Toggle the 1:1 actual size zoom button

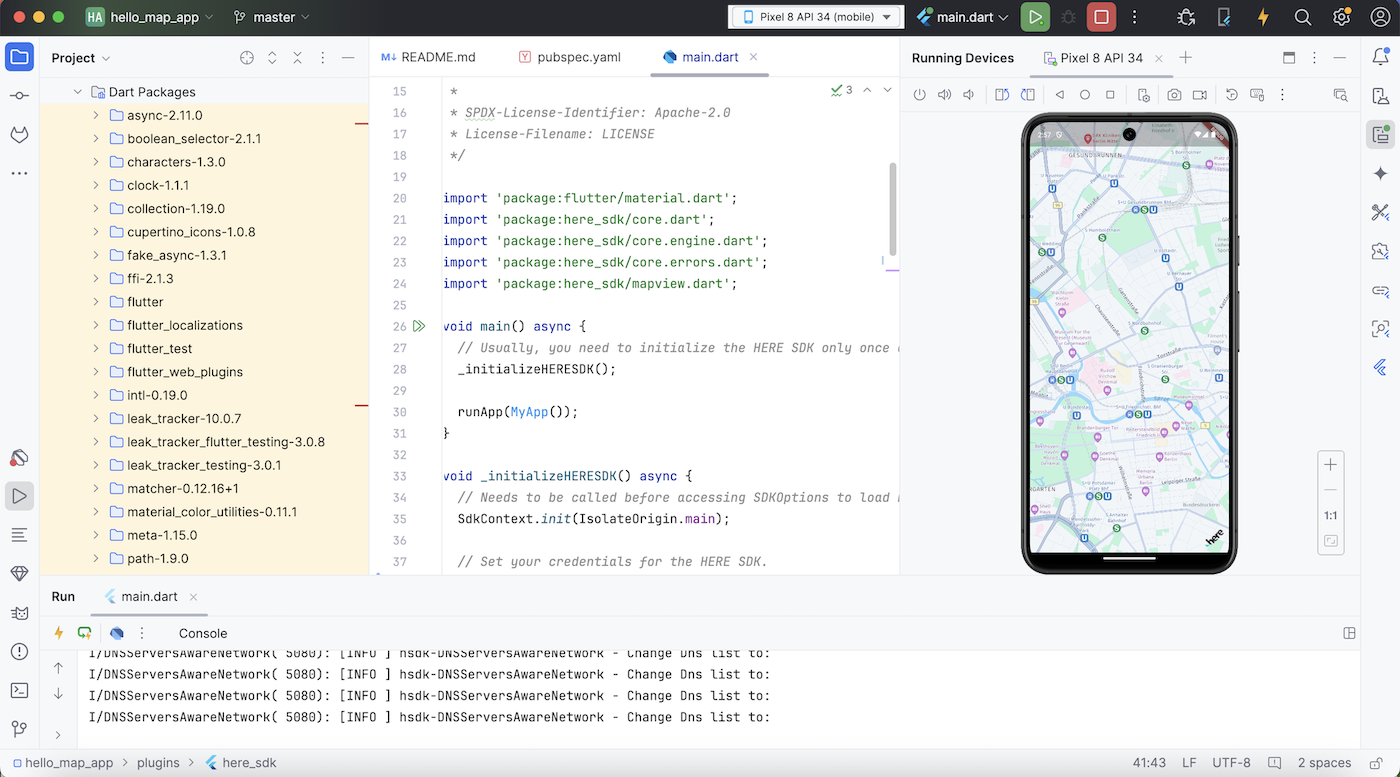(x=1330, y=516)
